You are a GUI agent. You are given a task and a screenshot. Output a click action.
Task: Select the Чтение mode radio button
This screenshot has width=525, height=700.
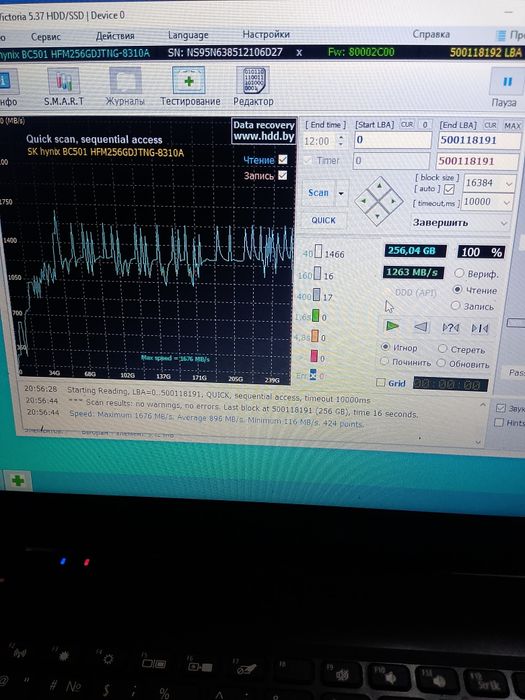[x=457, y=289]
